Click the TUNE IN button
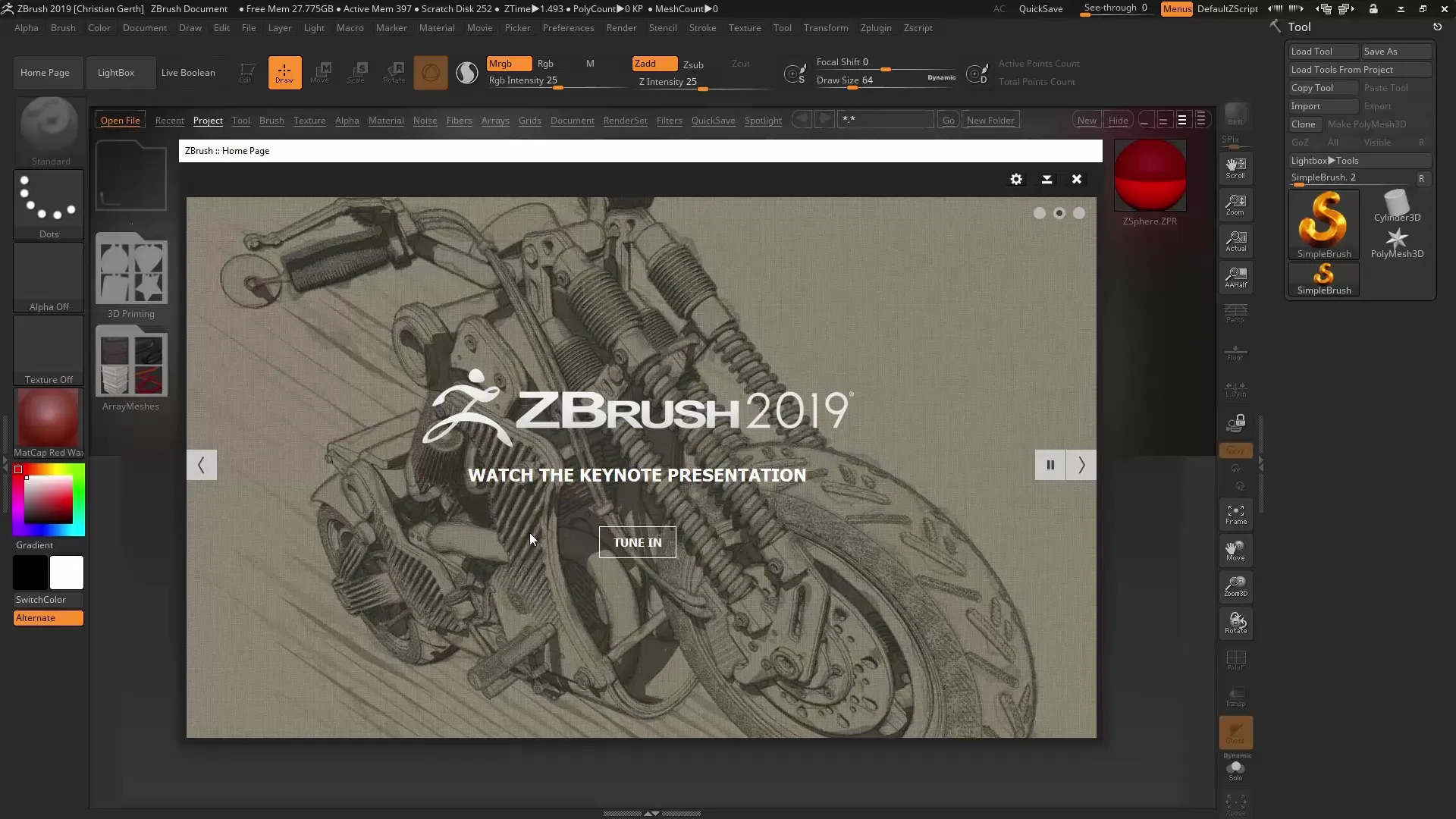Screen dimensions: 1456x819 tap(637, 542)
